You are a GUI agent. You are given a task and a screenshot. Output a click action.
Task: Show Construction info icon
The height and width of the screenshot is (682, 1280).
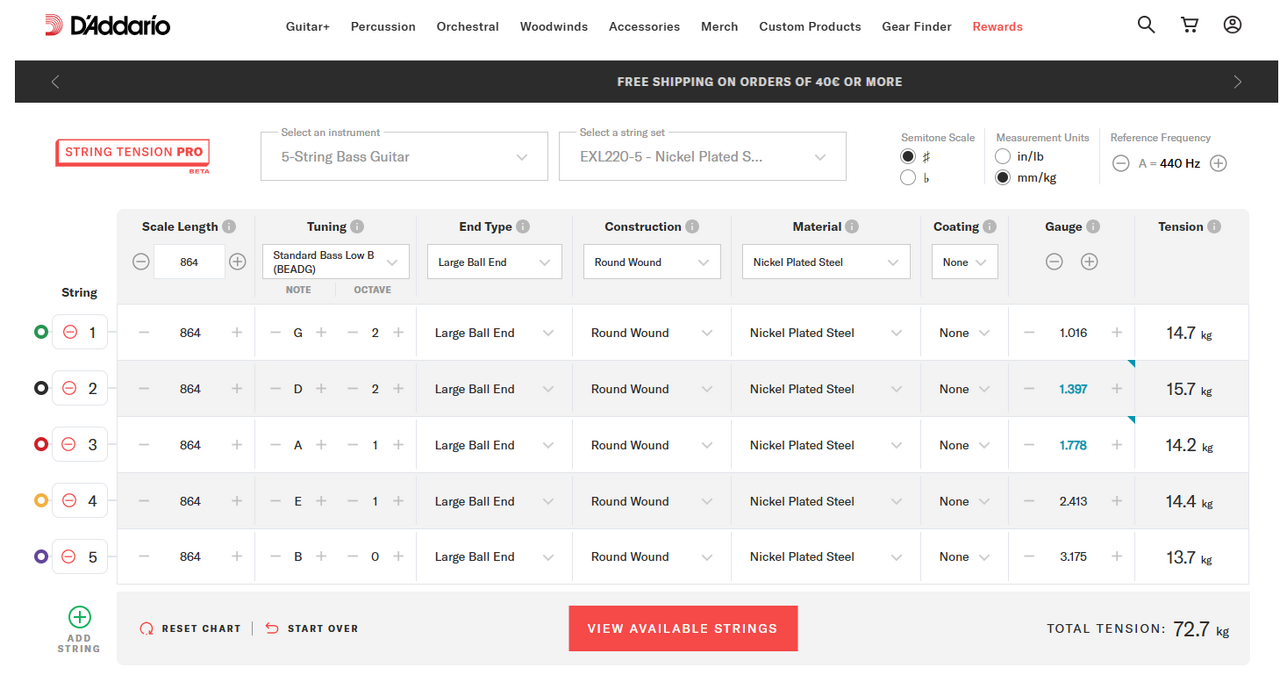pyautogui.click(x=692, y=227)
